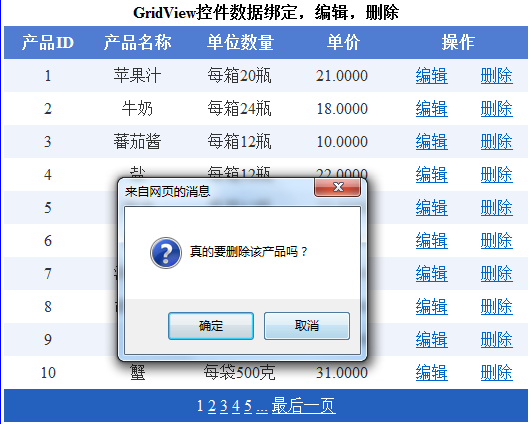The width and height of the screenshot is (531, 424).
Task: Click 编辑 link in row 5
Action: point(431,208)
